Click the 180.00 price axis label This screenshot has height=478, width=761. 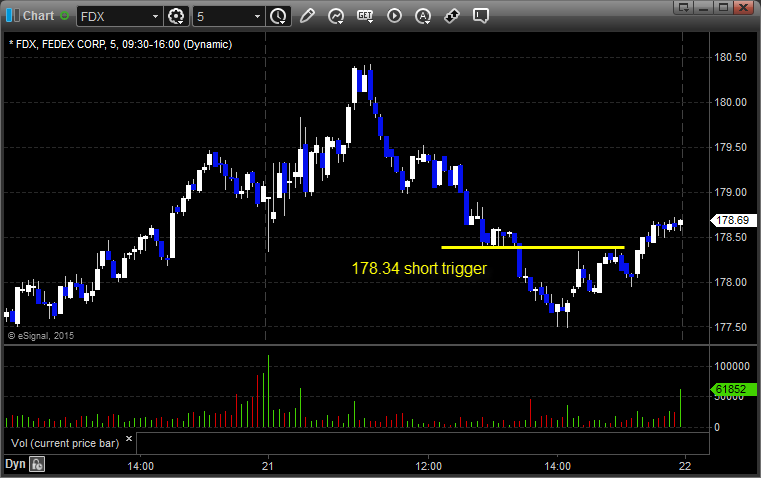pos(730,102)
